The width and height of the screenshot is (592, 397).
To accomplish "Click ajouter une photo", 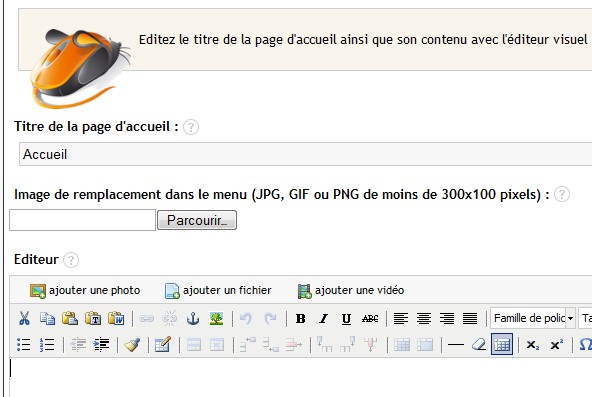I will pos(85,291).
